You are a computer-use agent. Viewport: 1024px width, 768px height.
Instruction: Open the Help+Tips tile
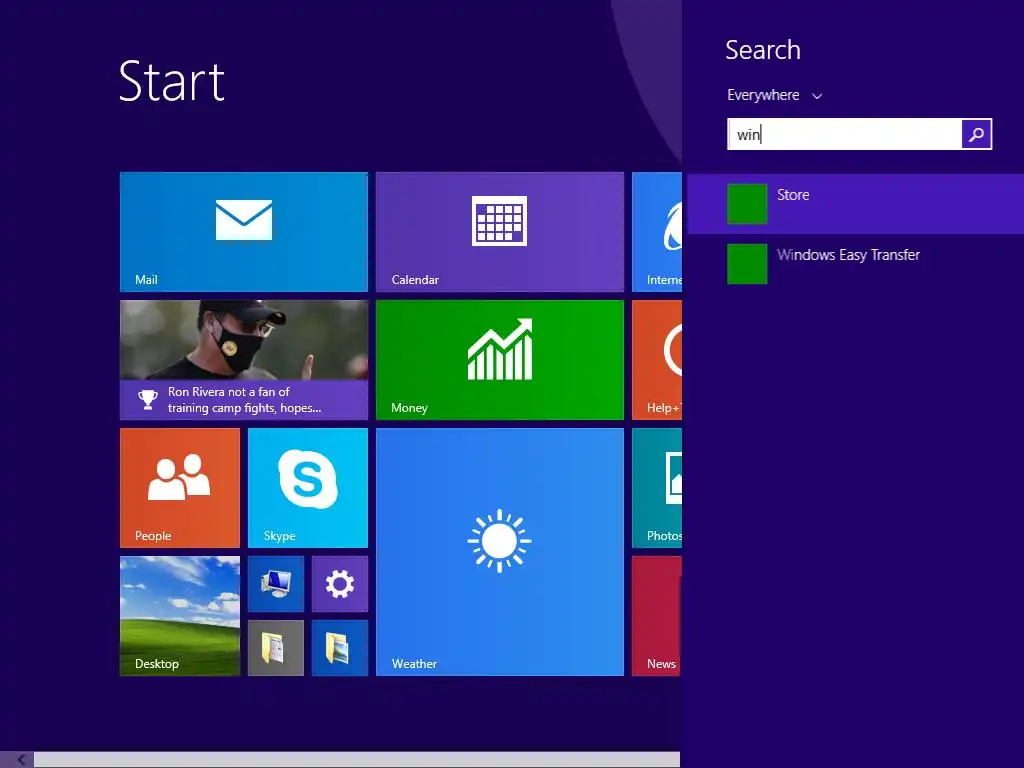click(657, 360)
